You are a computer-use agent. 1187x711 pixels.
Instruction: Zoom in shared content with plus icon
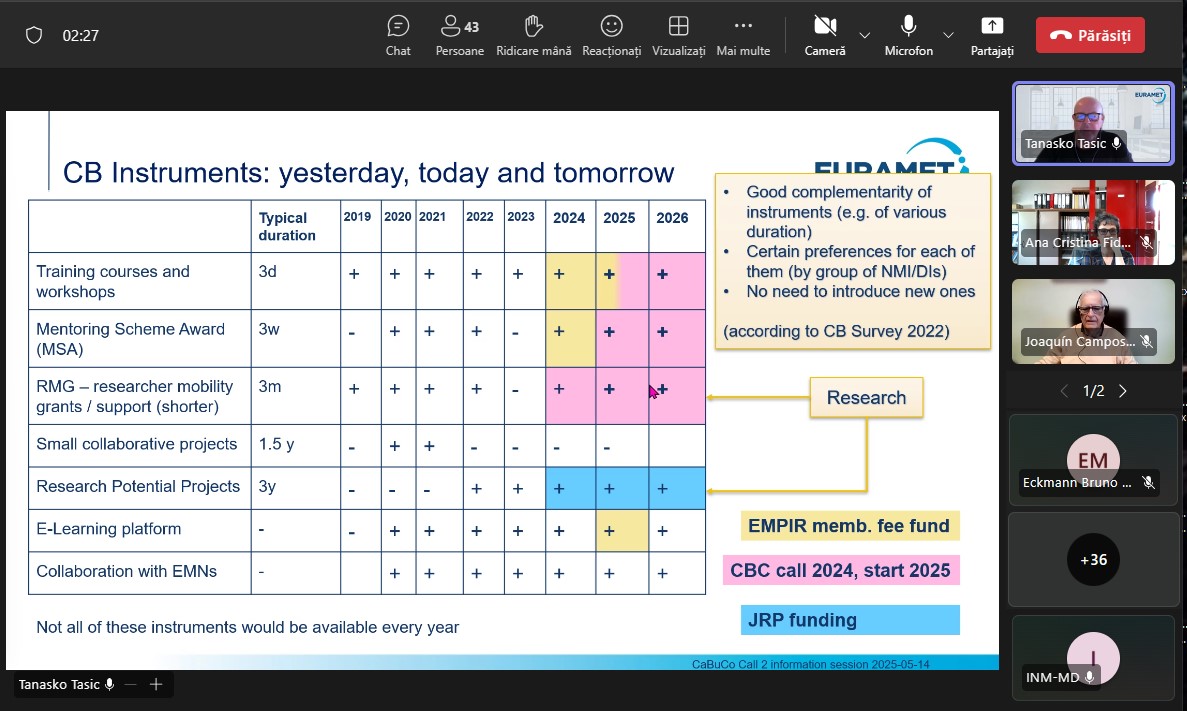tap(156, 684)
